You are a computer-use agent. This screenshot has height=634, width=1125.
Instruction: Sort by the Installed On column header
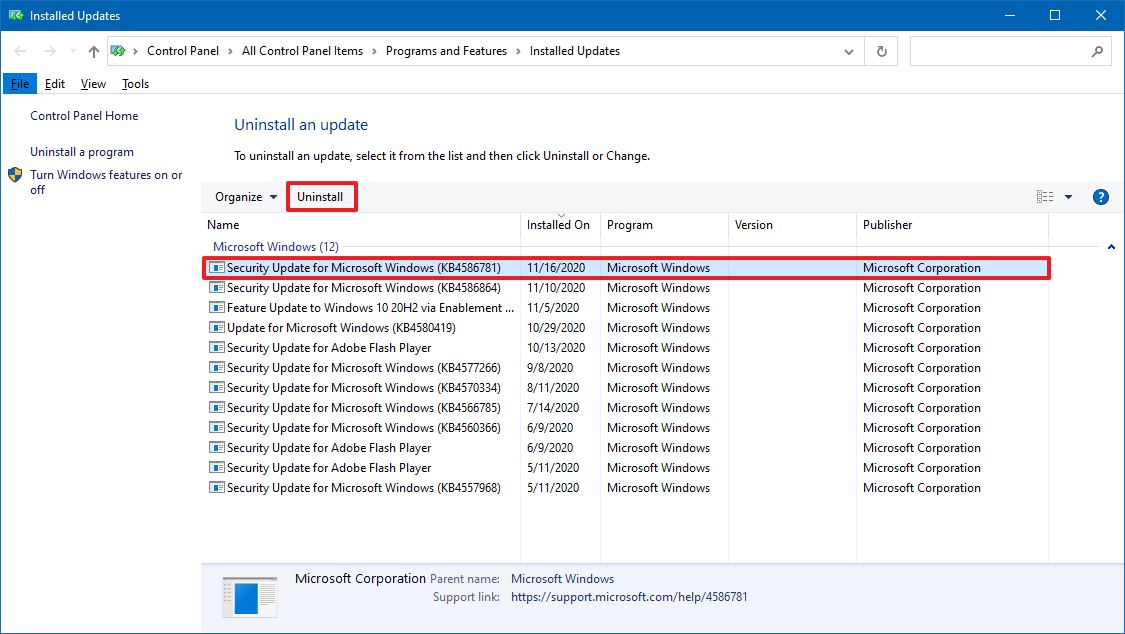coord(560,224)
